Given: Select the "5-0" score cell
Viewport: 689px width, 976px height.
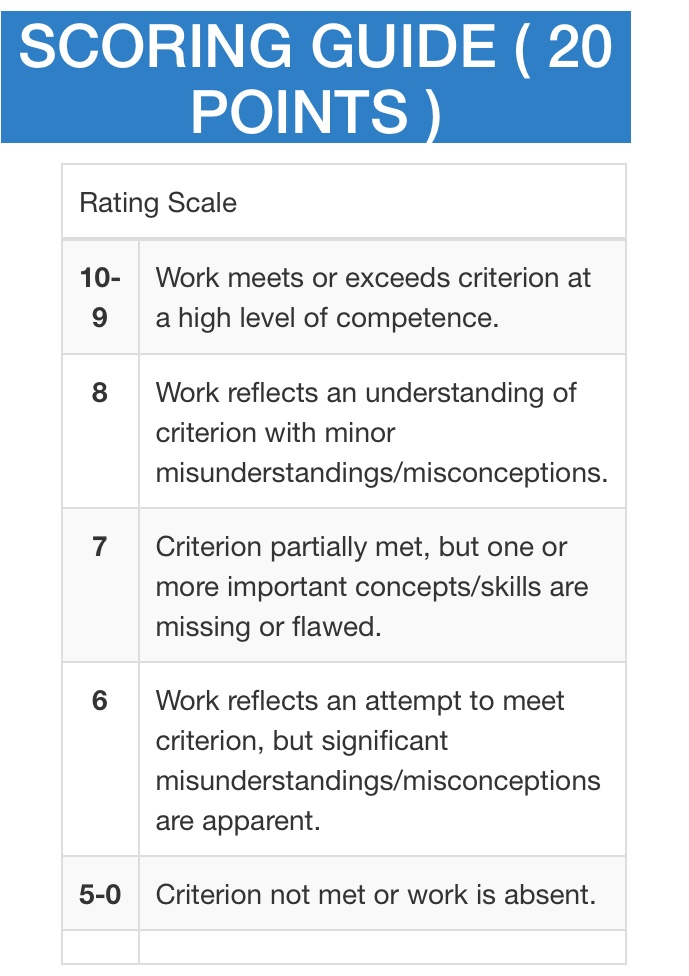Looking at the screenshot, I should [100, 893].
